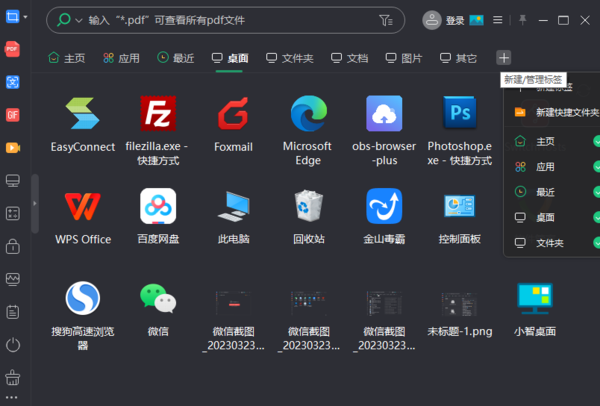This screenshot has width=600, height=406.
Task: Switch to the 其它 tab
Action: tap(458, 58)
